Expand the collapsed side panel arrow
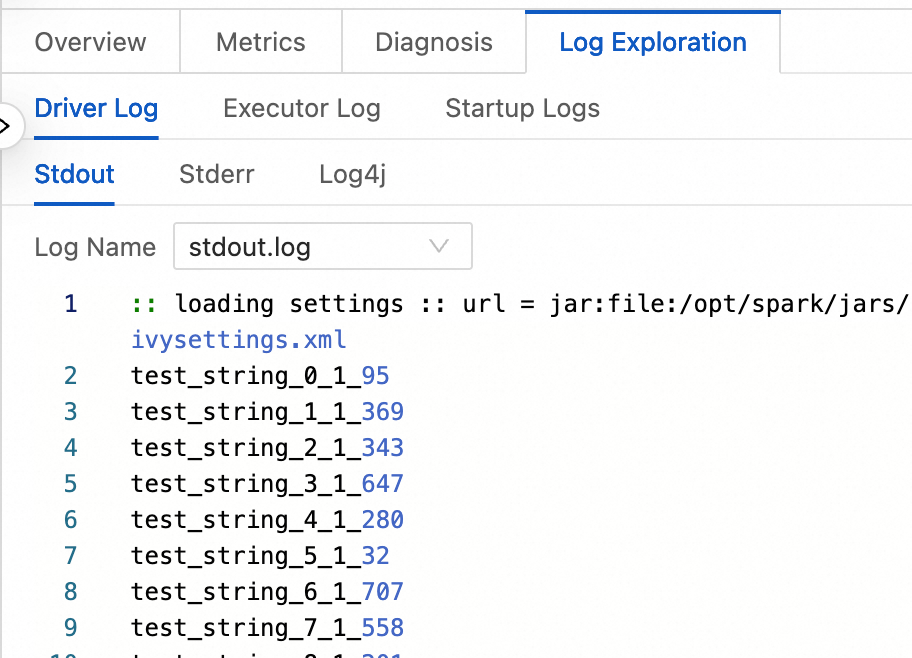912x658 pixels. click(x=6, y=126)
